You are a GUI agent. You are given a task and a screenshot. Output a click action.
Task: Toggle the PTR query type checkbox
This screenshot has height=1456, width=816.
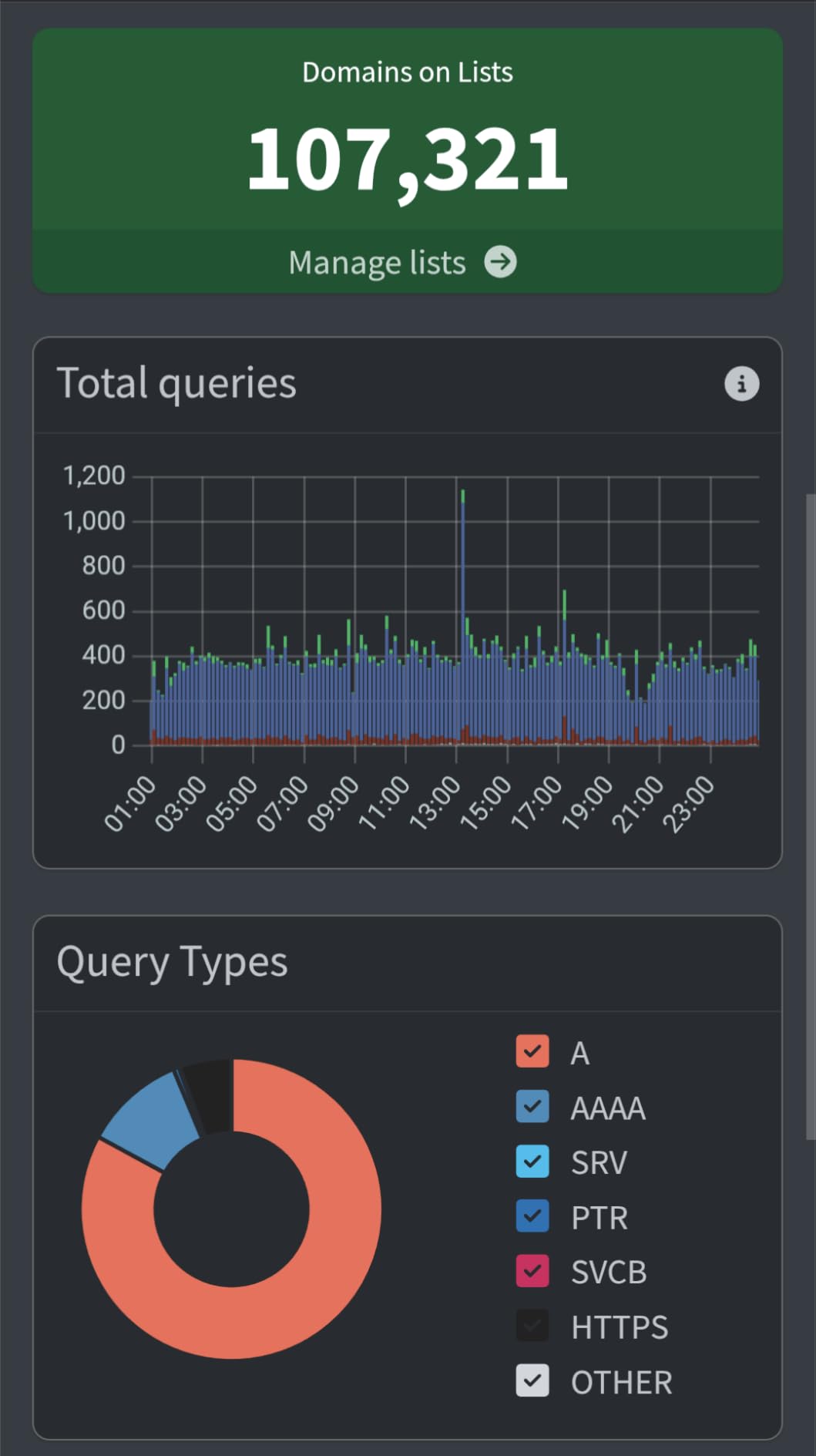(x=532, y=1216)
